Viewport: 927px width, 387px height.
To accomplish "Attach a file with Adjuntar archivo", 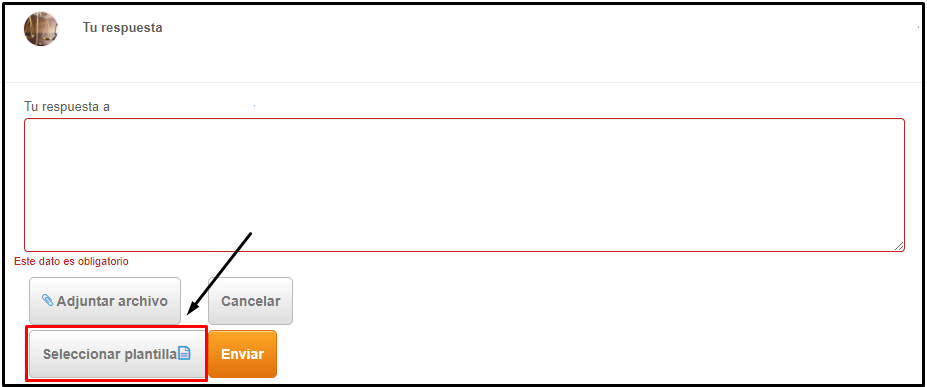I will pyautogui.click(x=105, y=301).
